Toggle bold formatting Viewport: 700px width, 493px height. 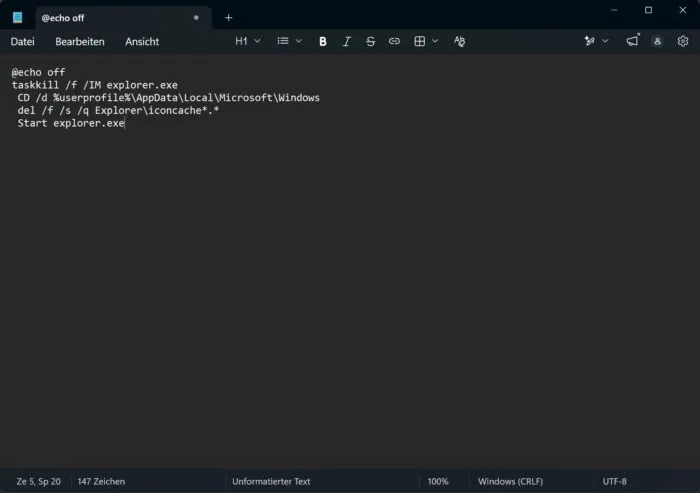point(323,42)
